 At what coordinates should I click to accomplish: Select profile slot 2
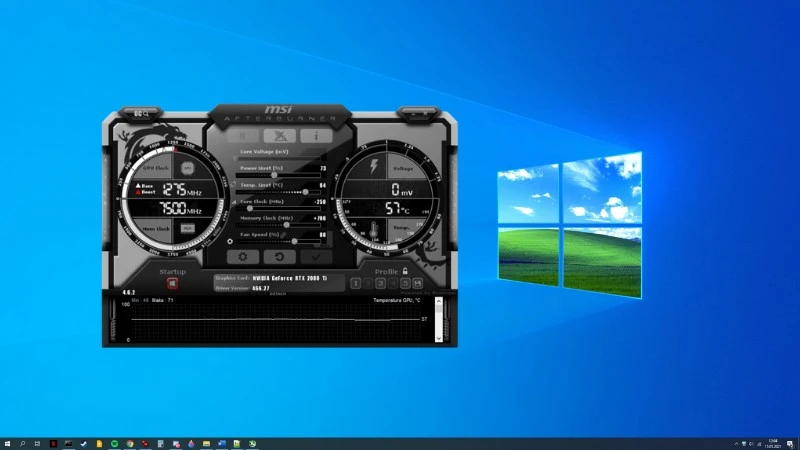pos(368,283)
